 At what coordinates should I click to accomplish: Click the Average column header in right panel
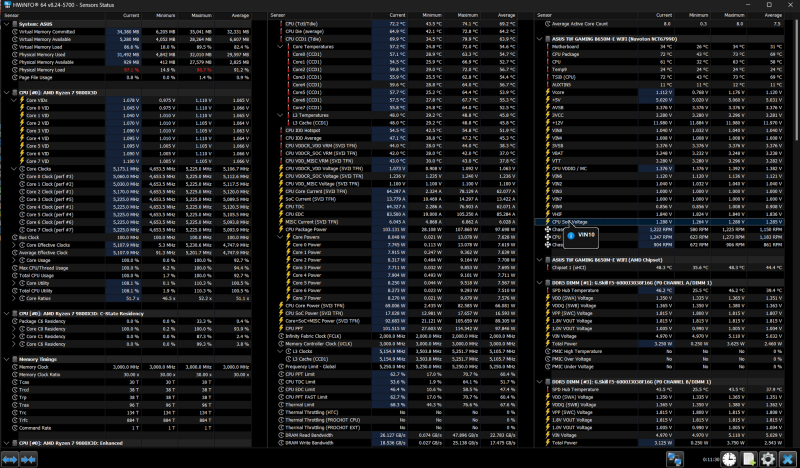pyautogui.click(x=765, y=15)
